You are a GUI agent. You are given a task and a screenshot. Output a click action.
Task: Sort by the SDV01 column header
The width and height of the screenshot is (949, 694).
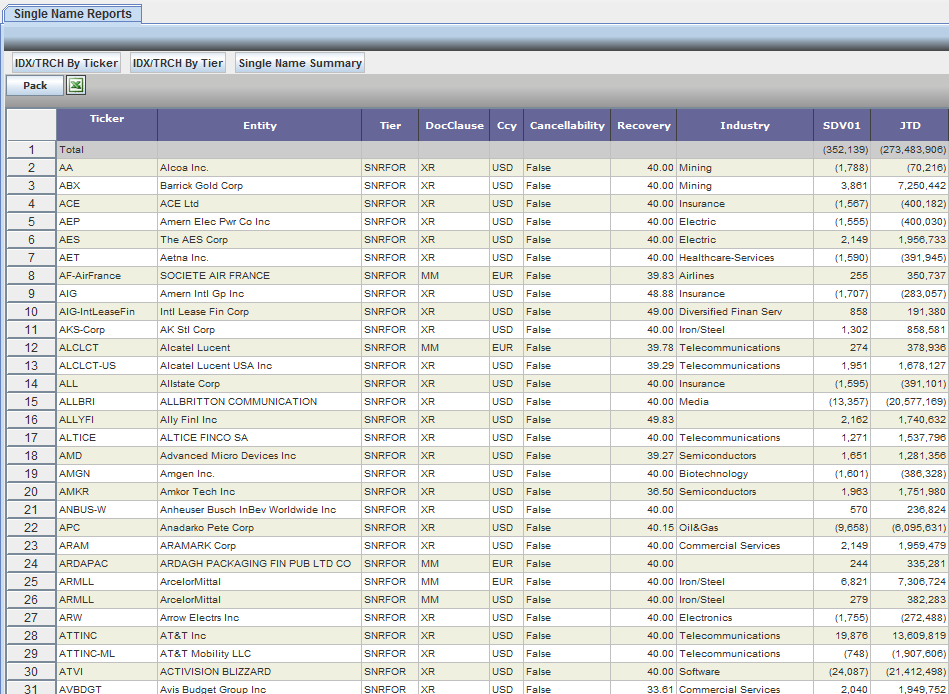point(842,125)
